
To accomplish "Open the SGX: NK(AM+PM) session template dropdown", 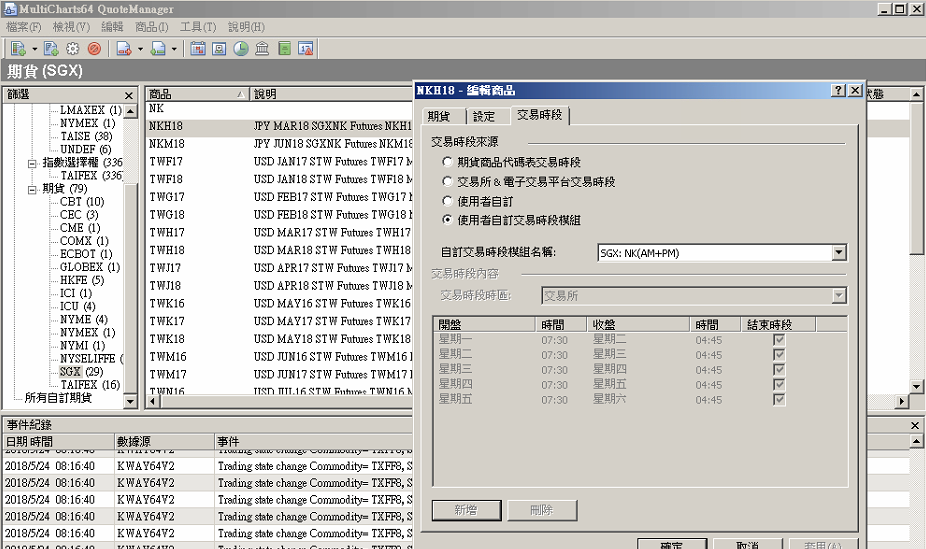I will 839,253.
